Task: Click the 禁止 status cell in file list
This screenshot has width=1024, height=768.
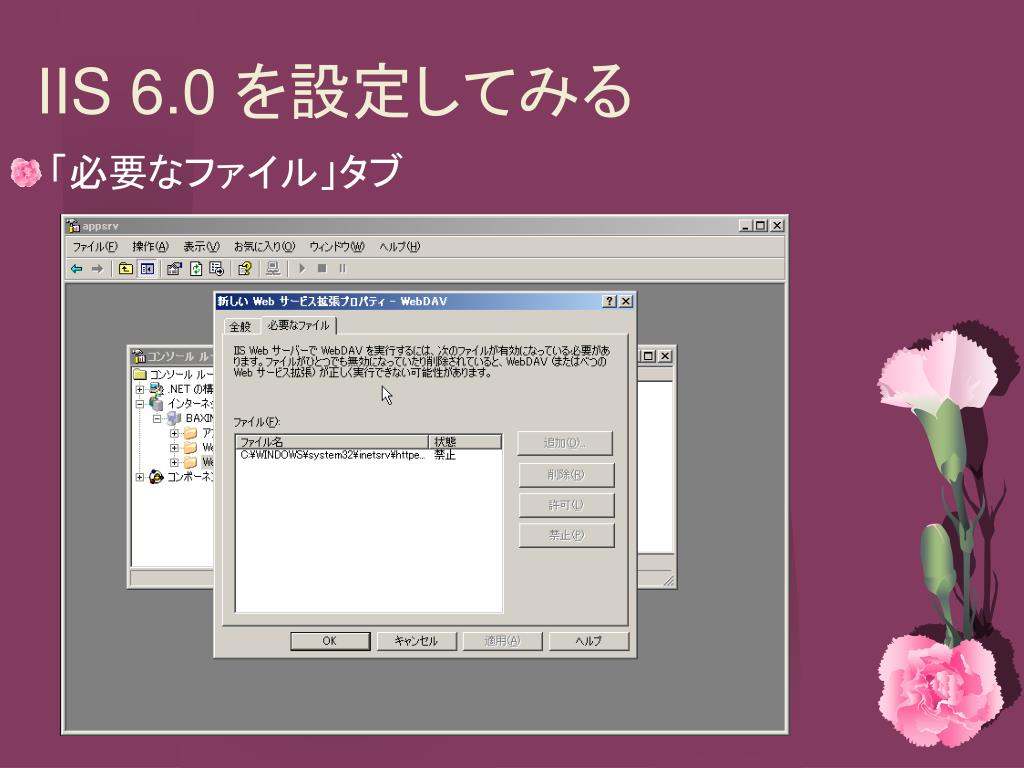Action: [x=445, y=455]
